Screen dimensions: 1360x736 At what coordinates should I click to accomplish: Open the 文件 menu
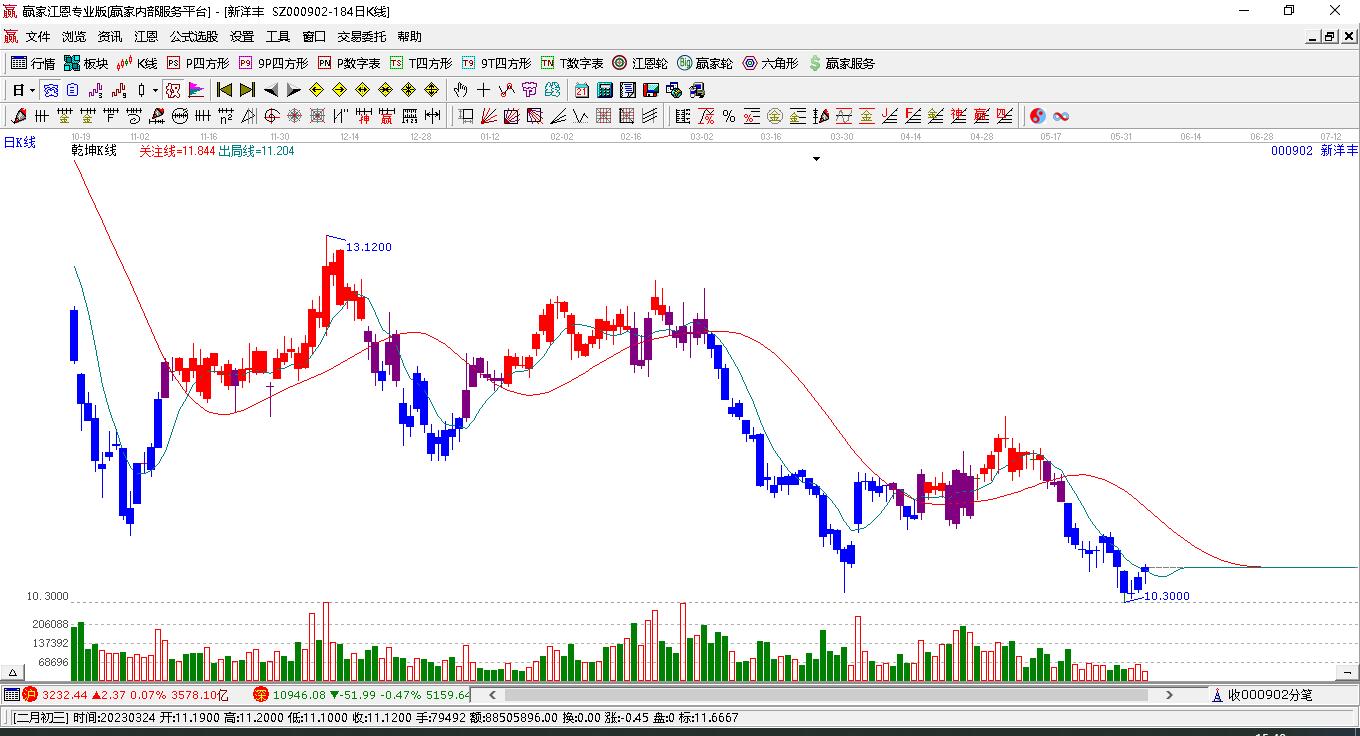[38, 37]
